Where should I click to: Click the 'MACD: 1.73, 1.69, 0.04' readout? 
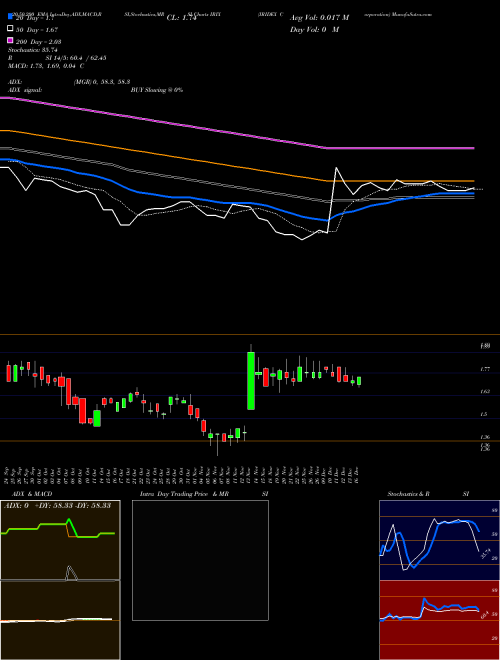(x=43, y=66)
